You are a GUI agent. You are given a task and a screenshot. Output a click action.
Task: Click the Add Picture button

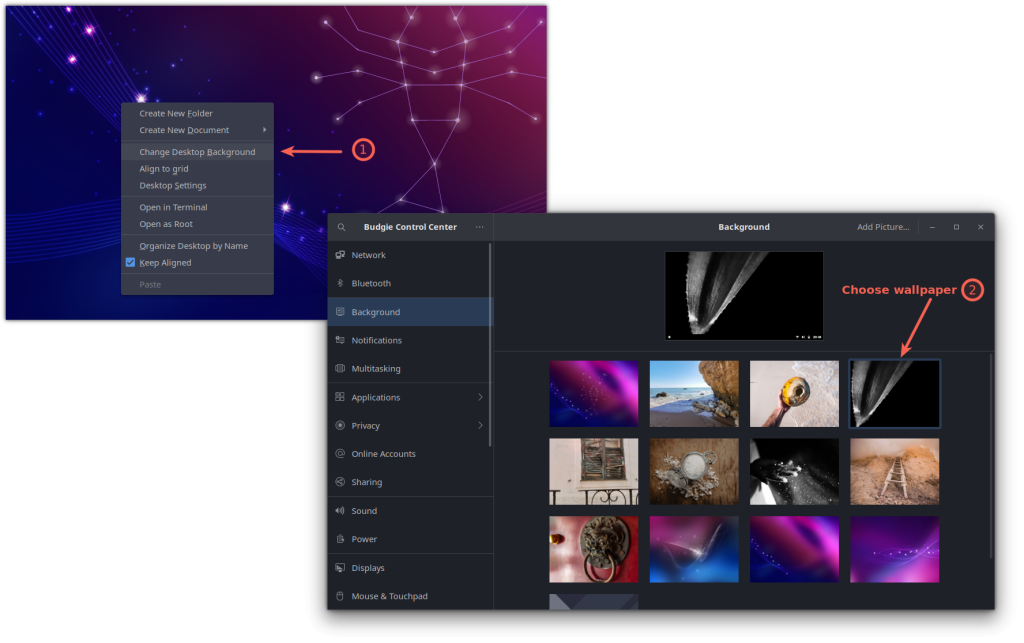tap(883, 227)
